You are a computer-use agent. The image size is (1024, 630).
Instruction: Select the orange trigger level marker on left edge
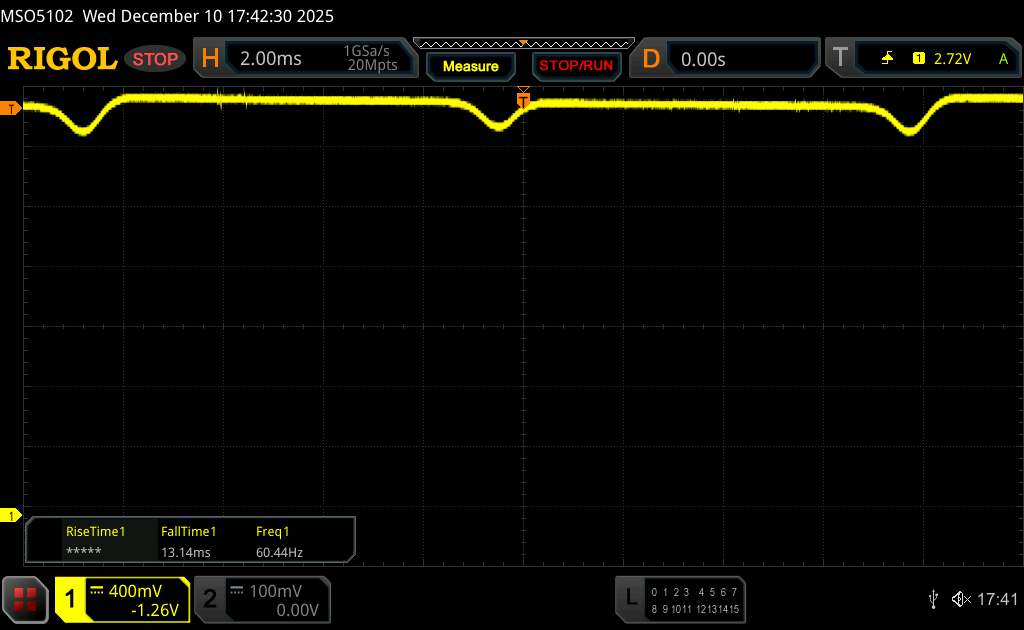click(11, 108)
